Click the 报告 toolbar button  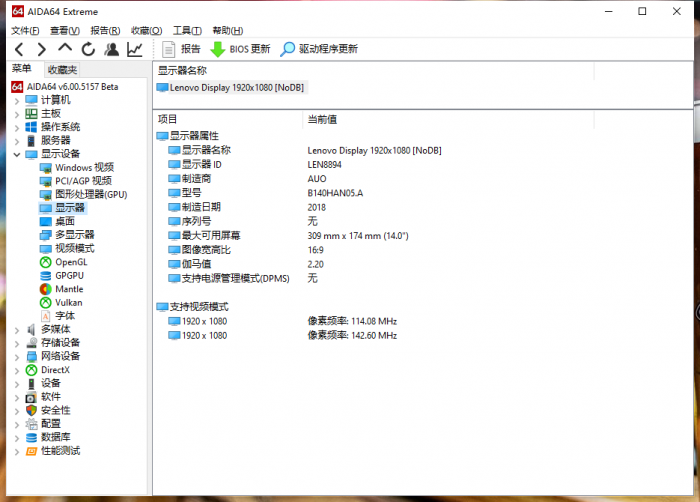[x=181, y=49]
